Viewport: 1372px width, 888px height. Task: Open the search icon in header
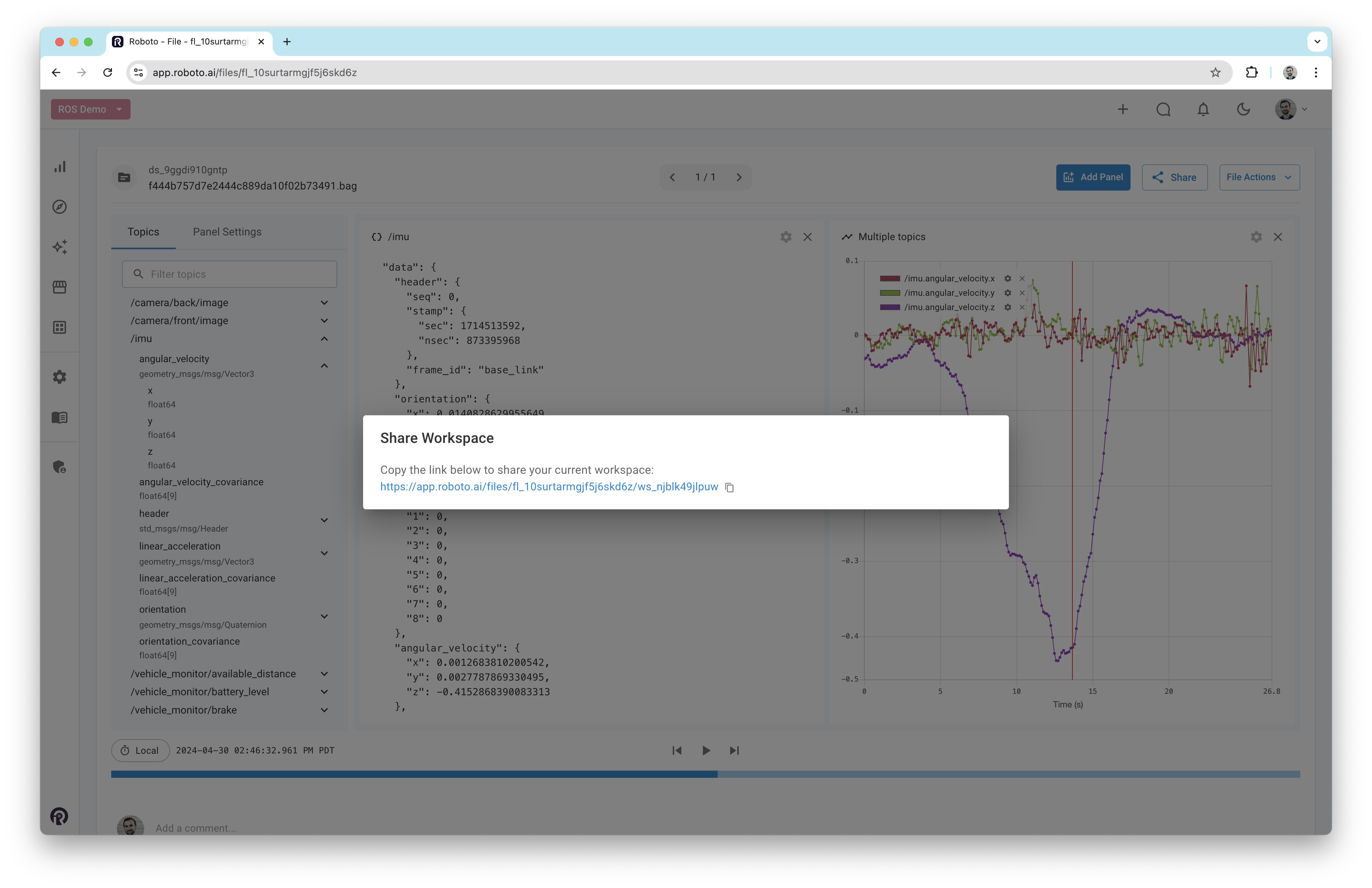coord(1163,109)
